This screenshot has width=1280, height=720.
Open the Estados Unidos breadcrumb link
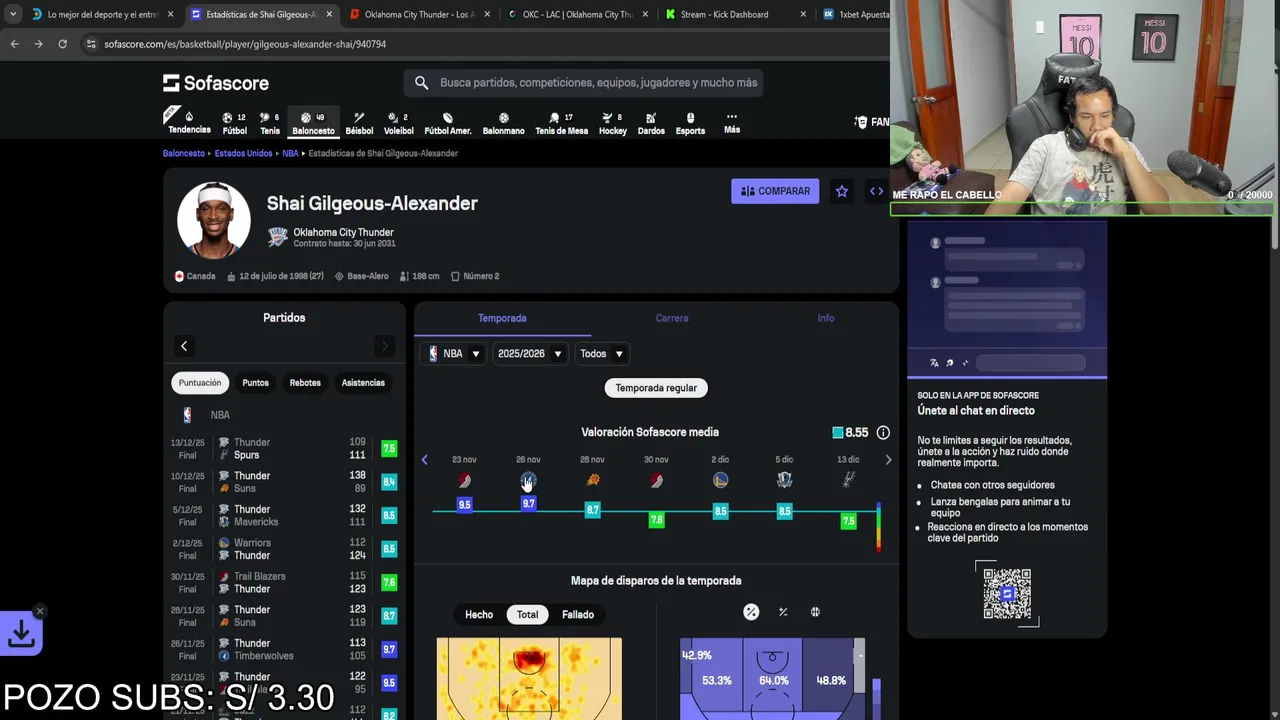pos(243,153)
